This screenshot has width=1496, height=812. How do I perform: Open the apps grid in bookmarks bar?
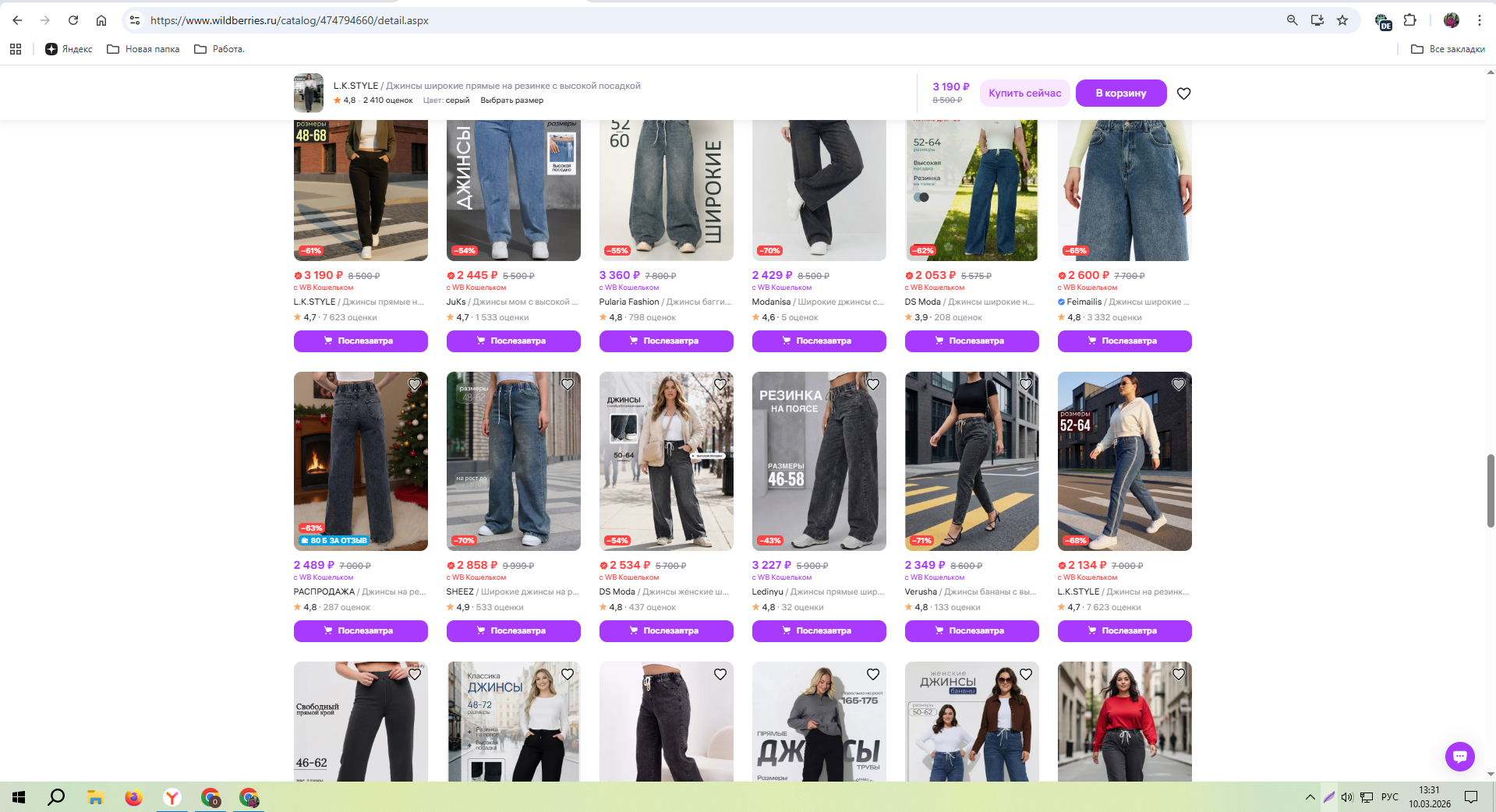[16, 49]
